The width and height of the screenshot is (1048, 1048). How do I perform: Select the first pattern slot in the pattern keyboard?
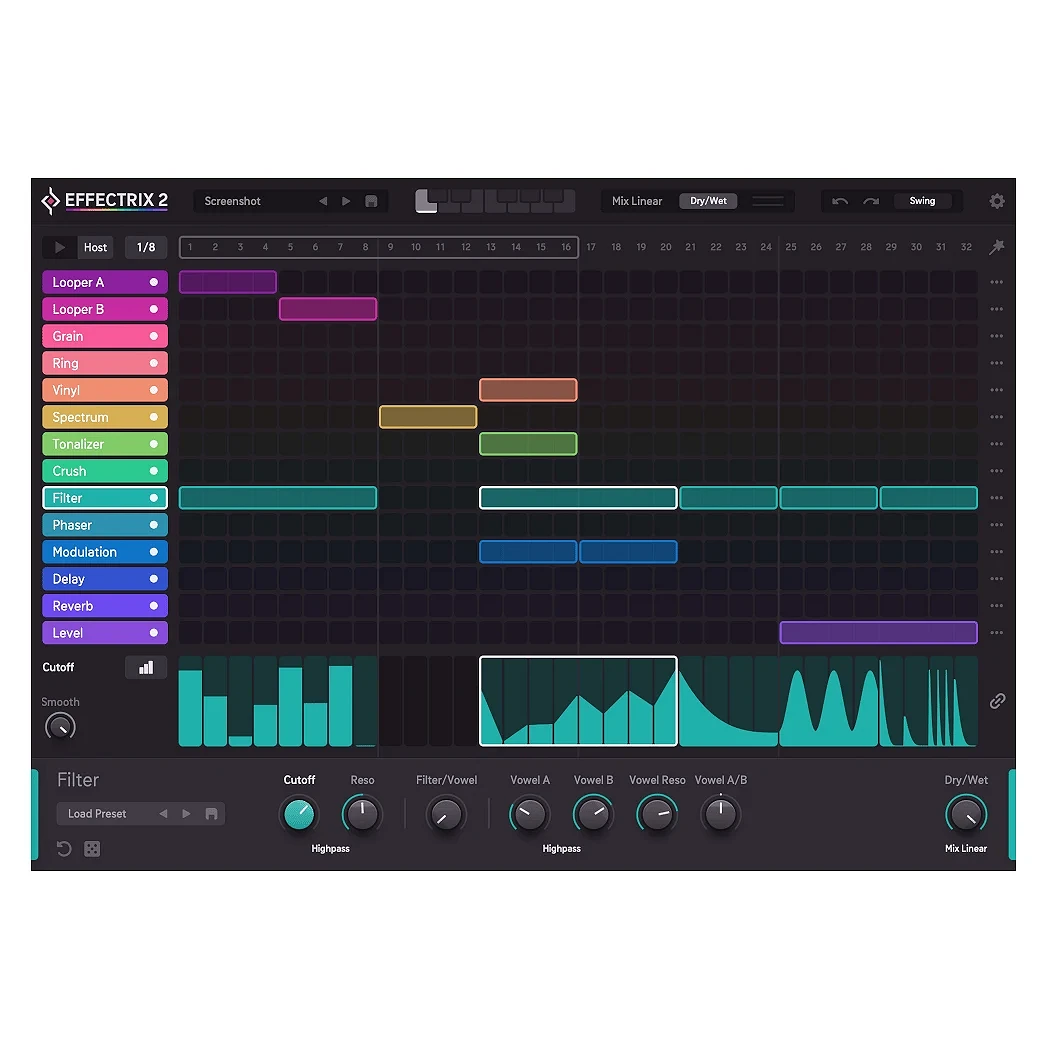point(425,200)
